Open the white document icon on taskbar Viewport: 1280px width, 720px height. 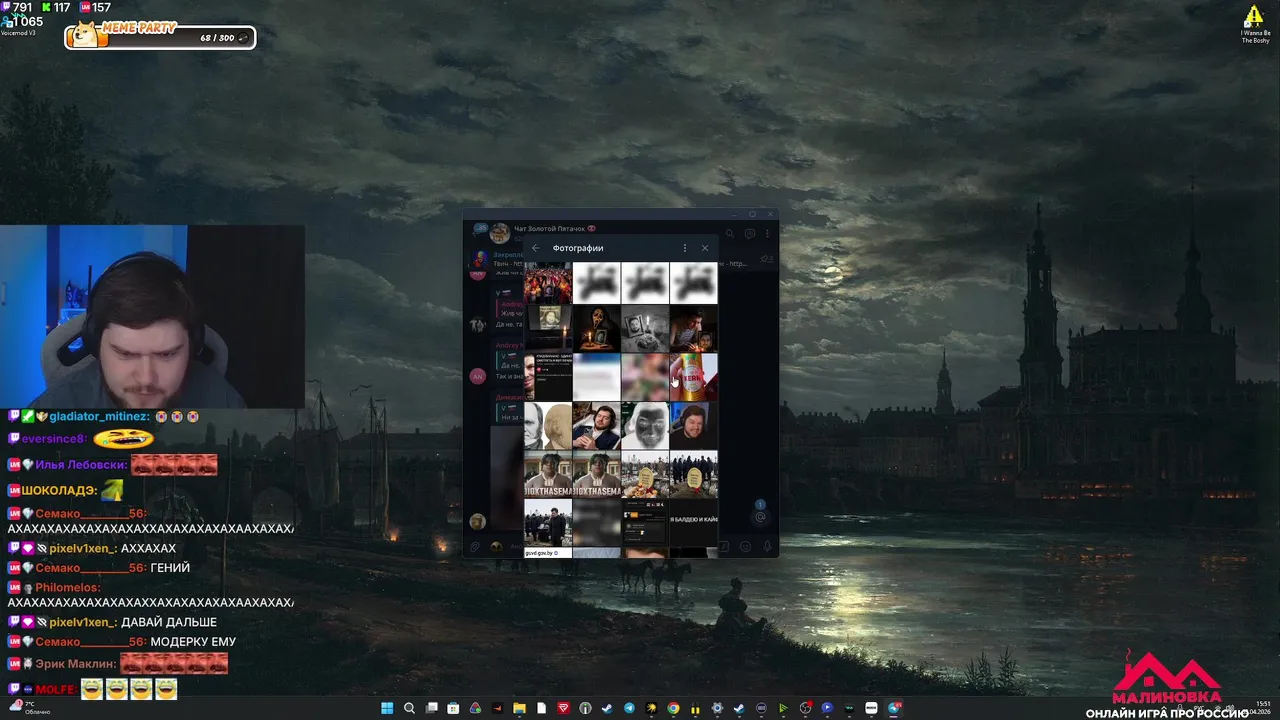541,708
